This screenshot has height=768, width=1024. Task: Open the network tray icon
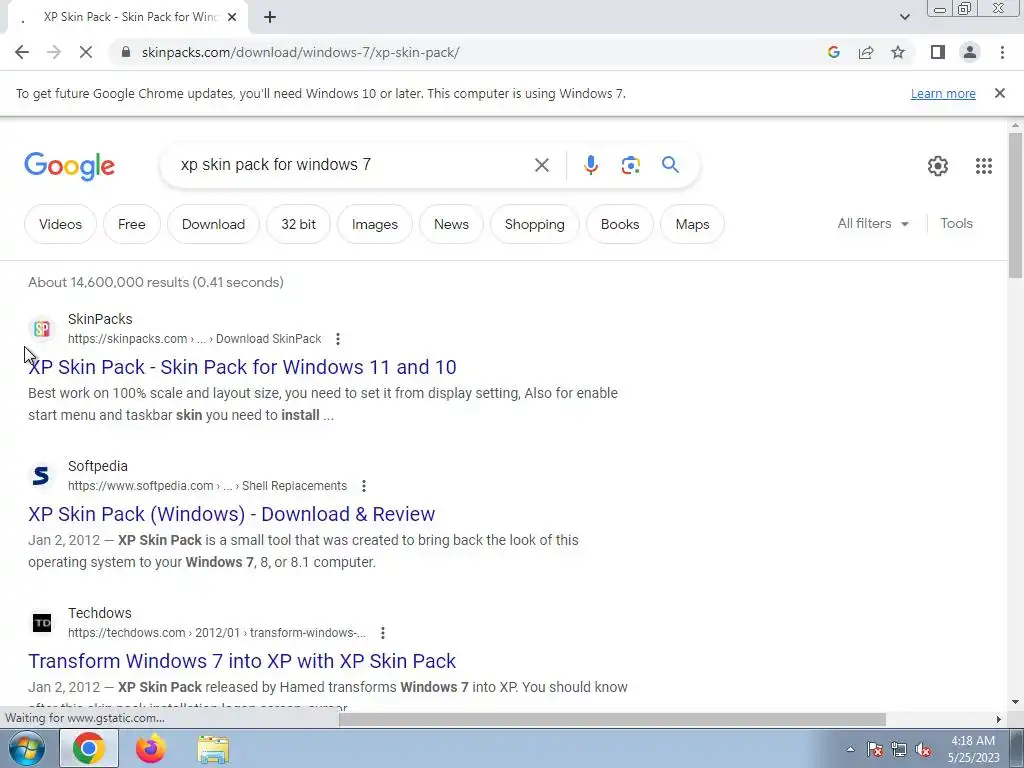(x=899, y=749)
